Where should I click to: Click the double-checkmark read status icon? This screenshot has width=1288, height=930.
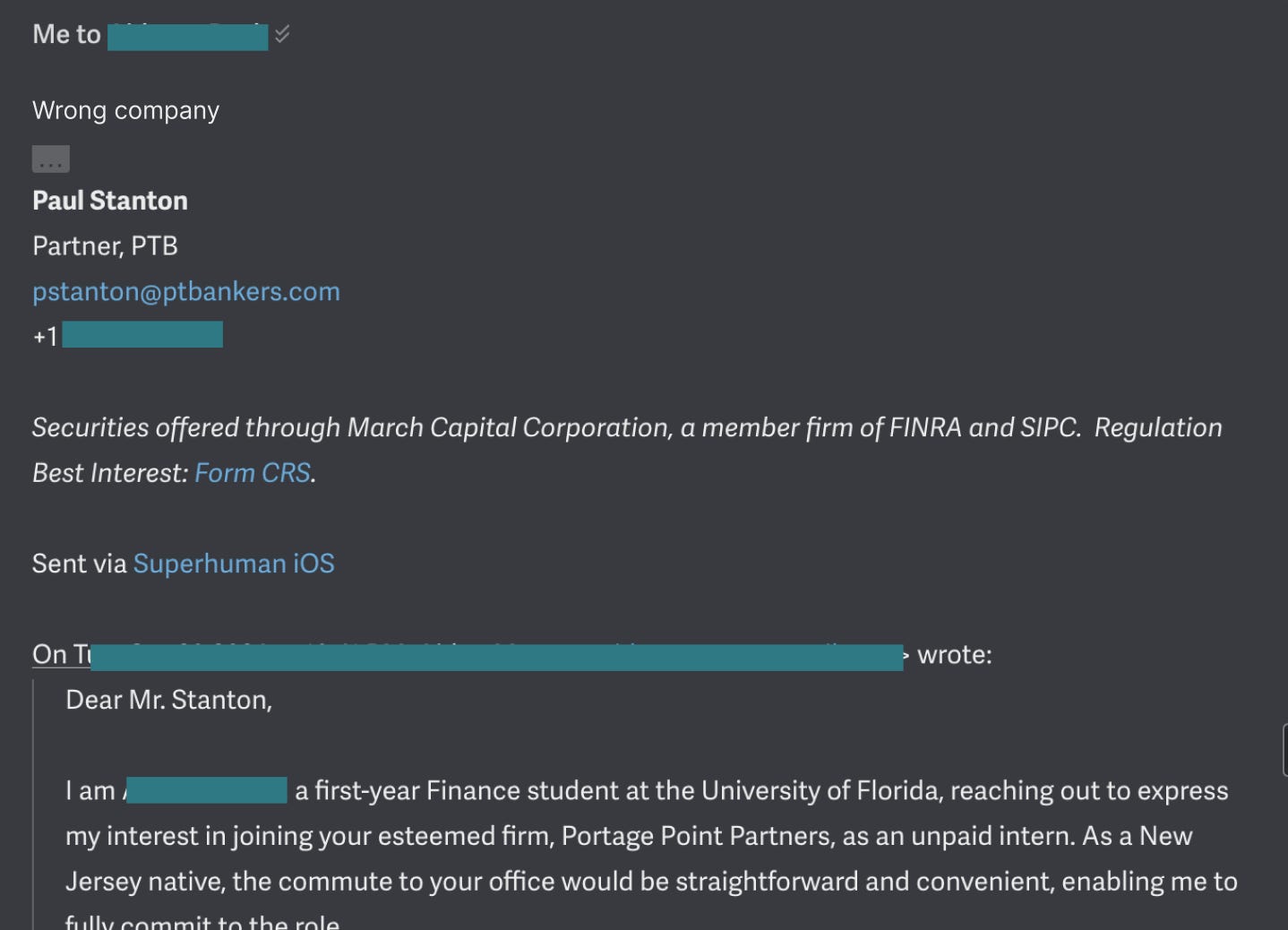[x=282, y=35]
